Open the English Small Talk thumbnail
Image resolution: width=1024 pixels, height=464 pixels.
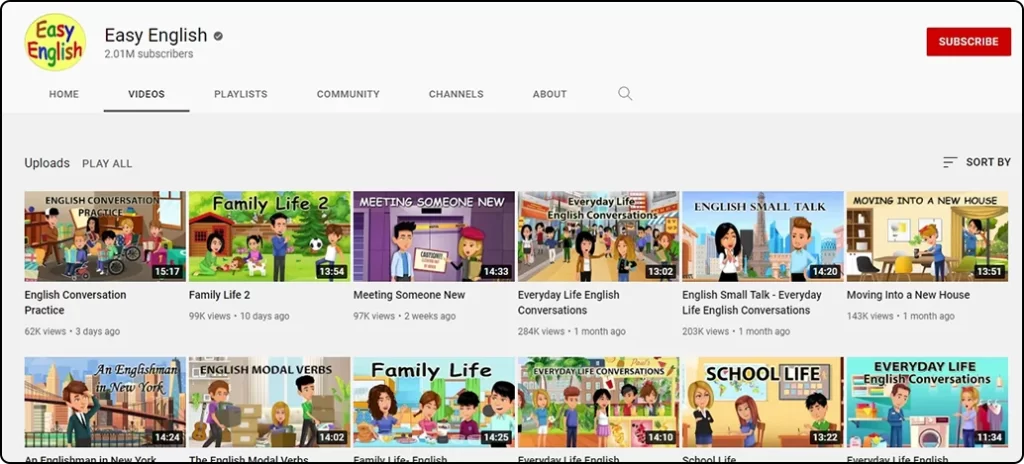pyautogui.click(x=763, y=237)
